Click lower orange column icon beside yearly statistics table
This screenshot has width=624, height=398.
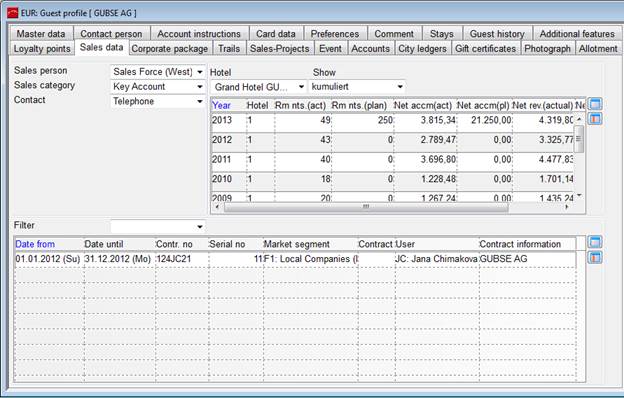coord(595,119)
